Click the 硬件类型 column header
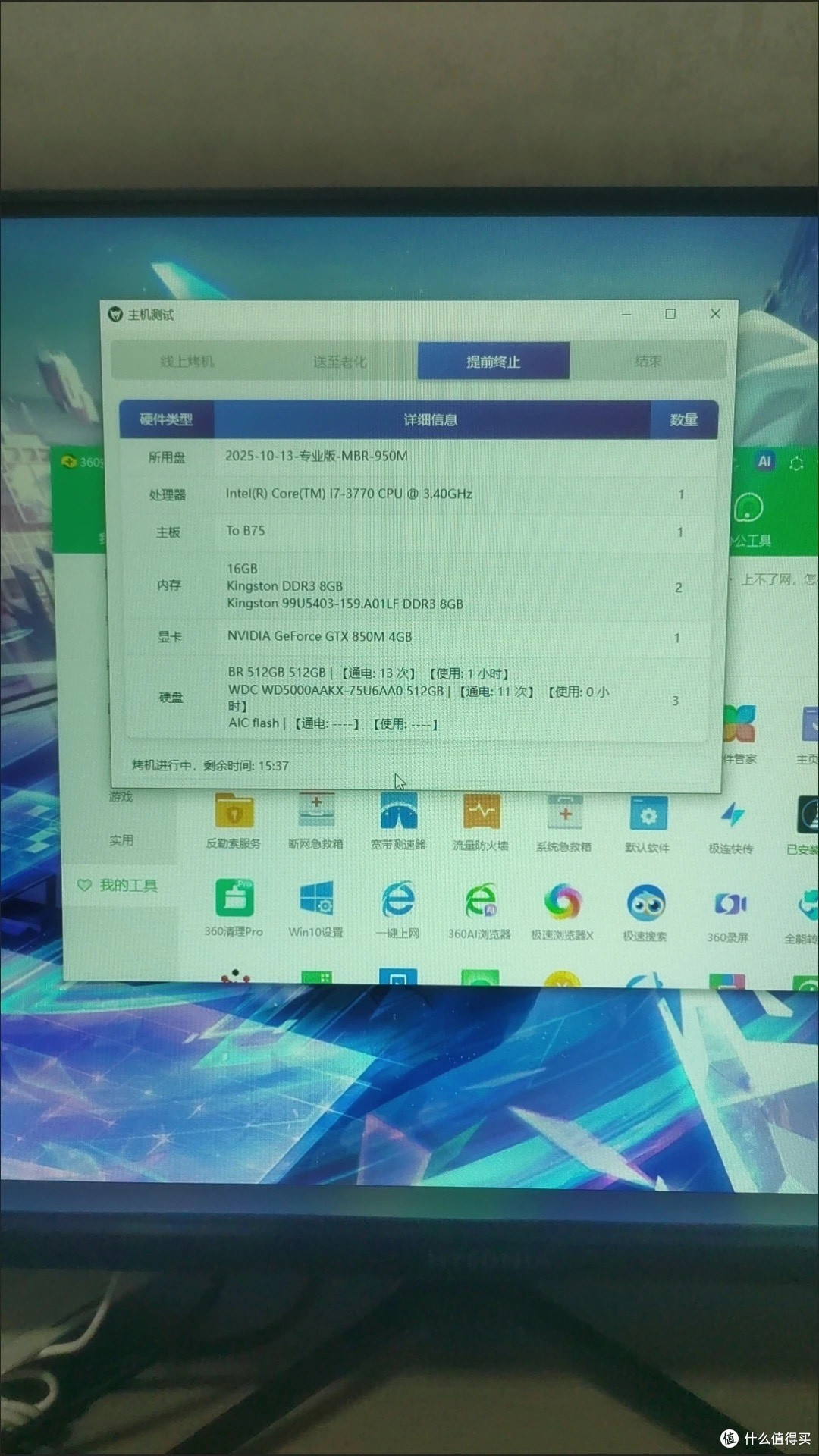This screenshot has height=1456, width=819. tap(166, 419)
